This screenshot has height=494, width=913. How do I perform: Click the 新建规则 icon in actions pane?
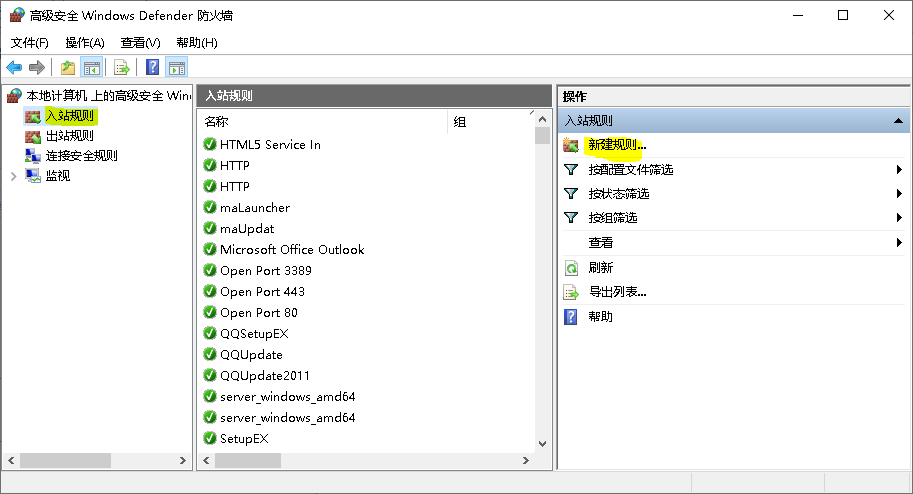571,145
